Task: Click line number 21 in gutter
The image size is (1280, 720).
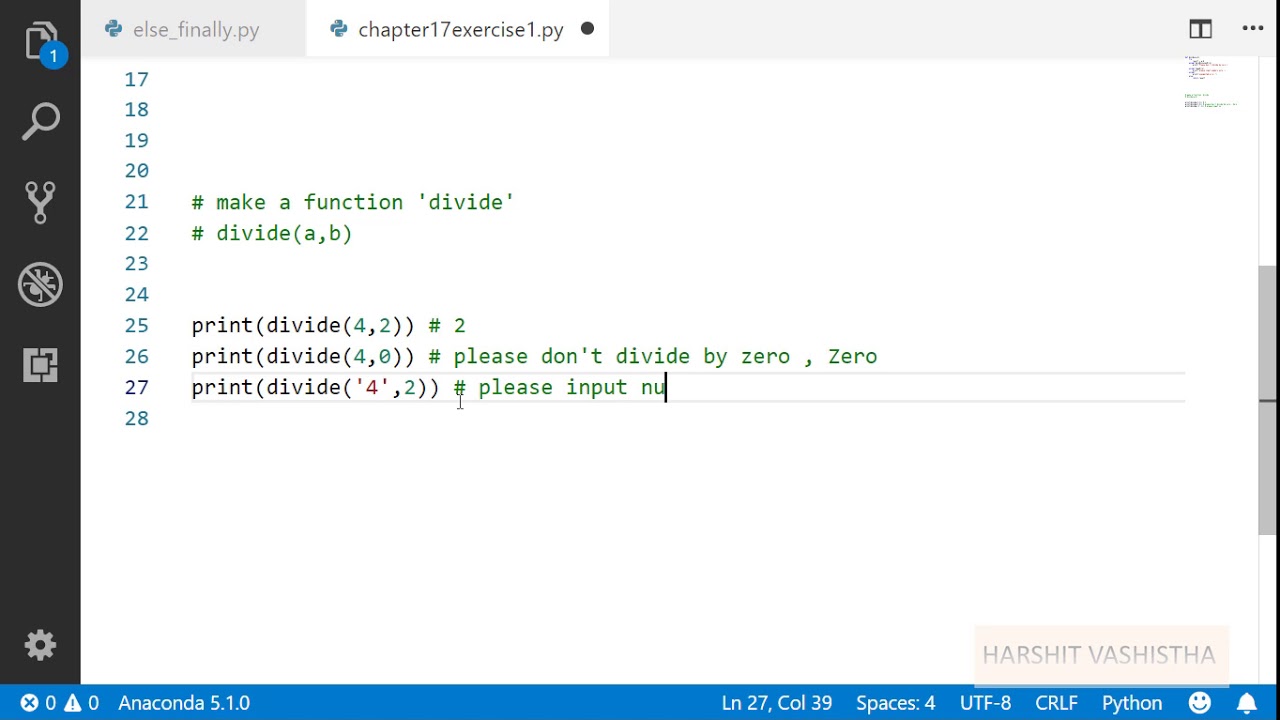Action: point(137,202)
